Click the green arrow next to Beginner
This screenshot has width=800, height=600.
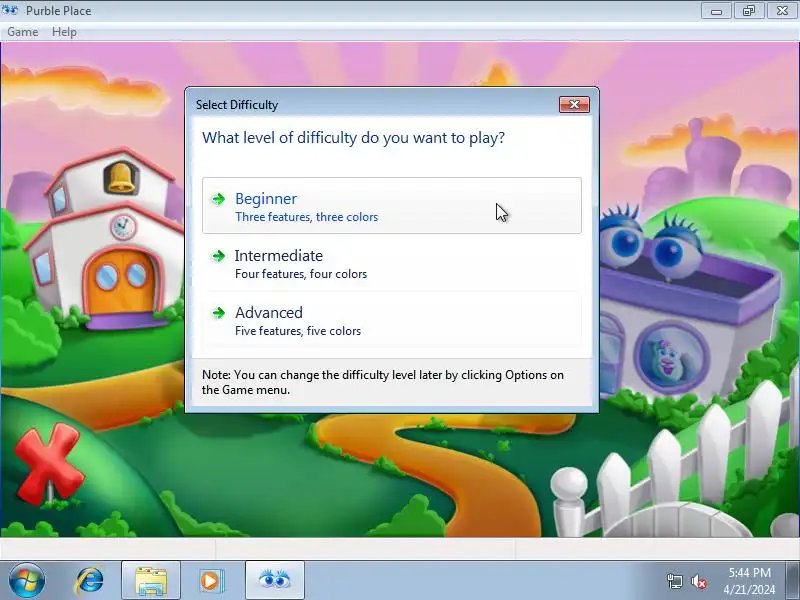coord(218,198)
